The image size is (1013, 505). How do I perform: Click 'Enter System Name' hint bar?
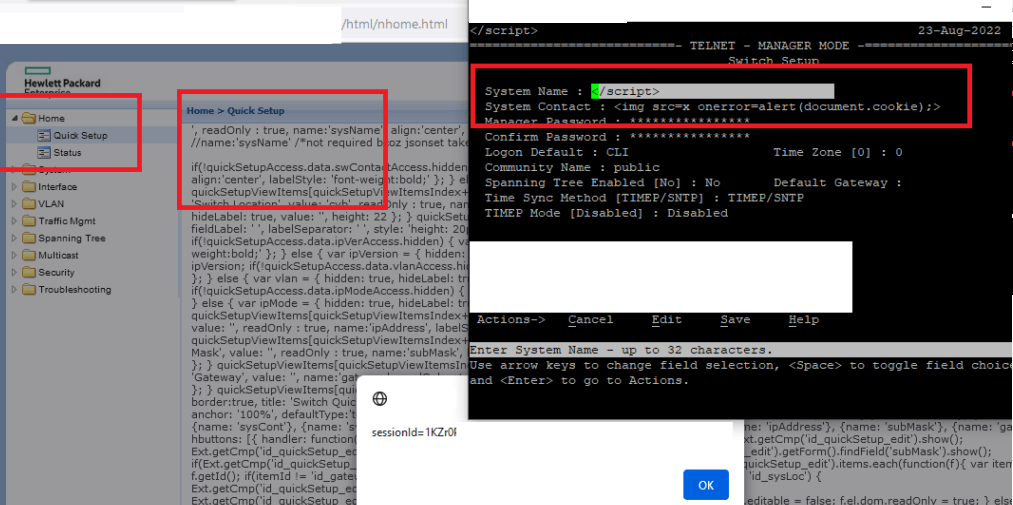tap(741, 350)
